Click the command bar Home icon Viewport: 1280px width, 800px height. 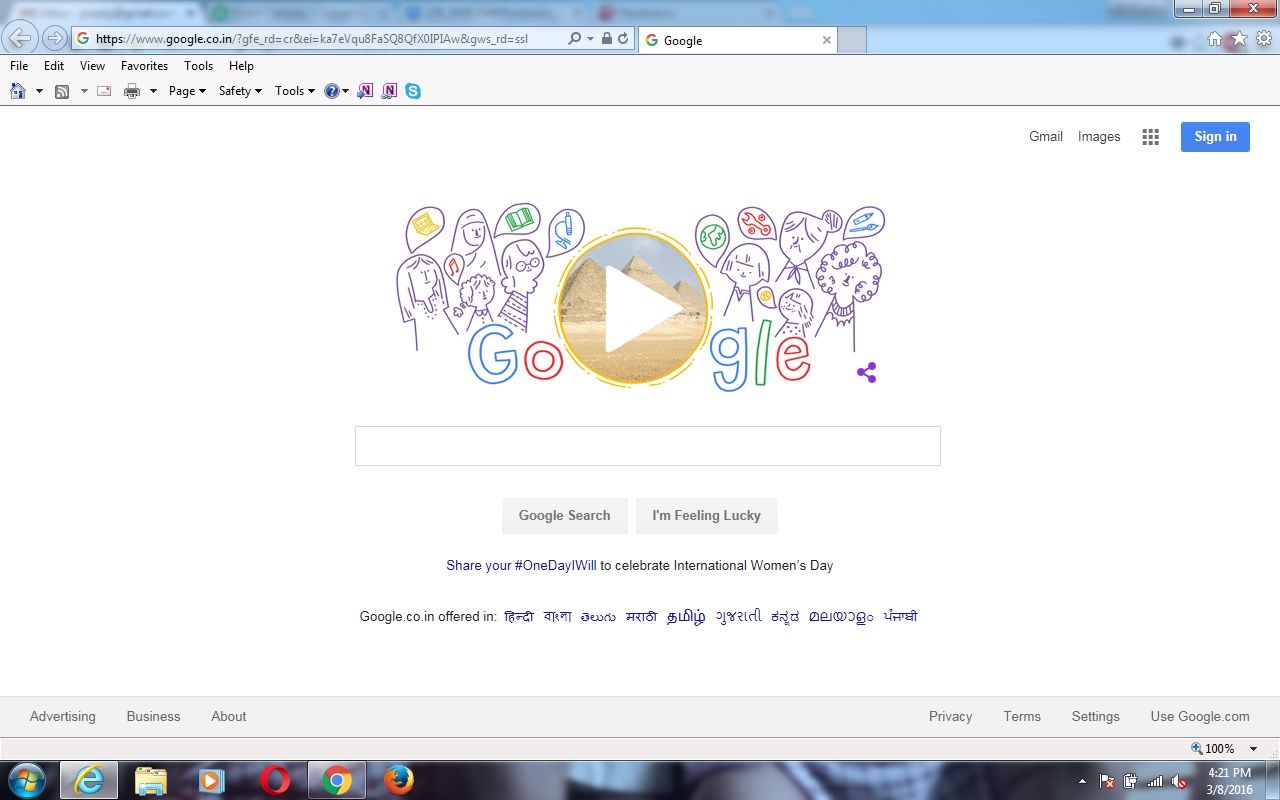[18, 91]
